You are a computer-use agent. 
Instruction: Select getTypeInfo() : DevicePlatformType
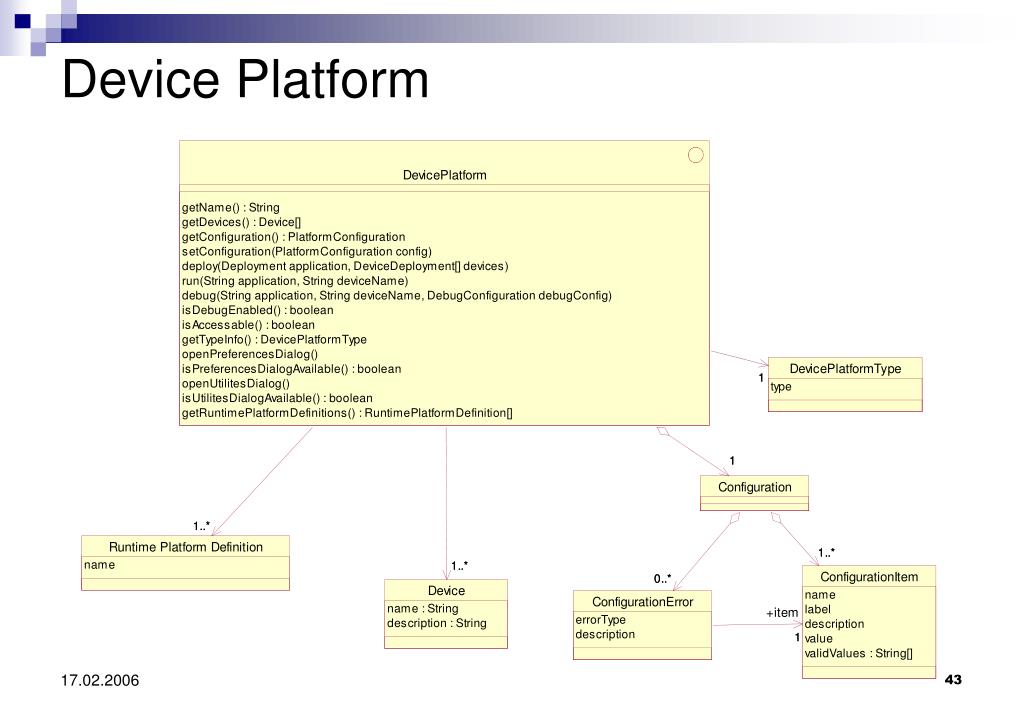coord(274,339)
